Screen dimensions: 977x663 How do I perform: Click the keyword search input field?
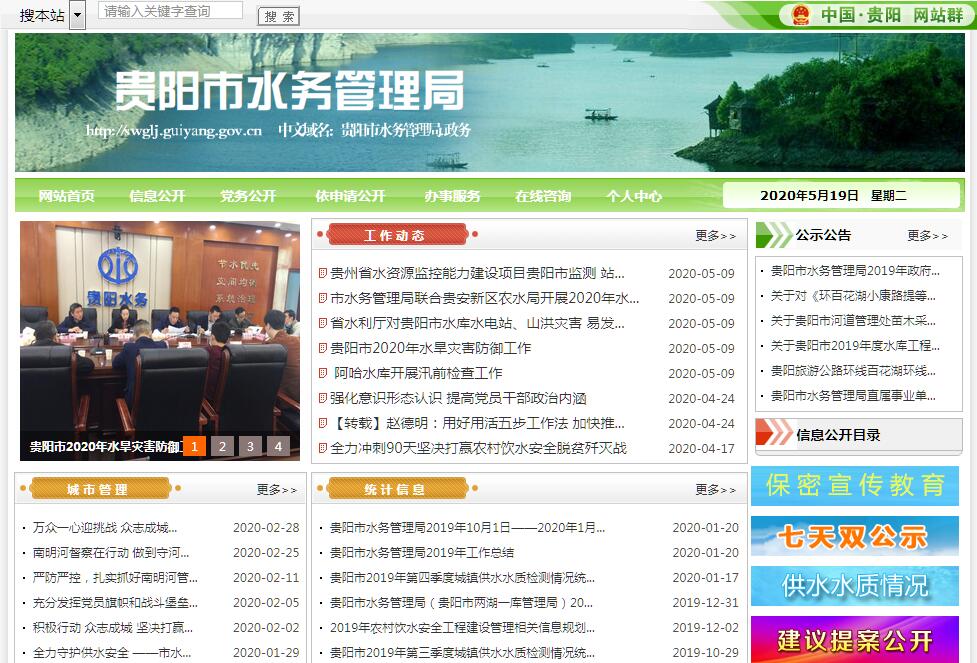click(171, 11)
